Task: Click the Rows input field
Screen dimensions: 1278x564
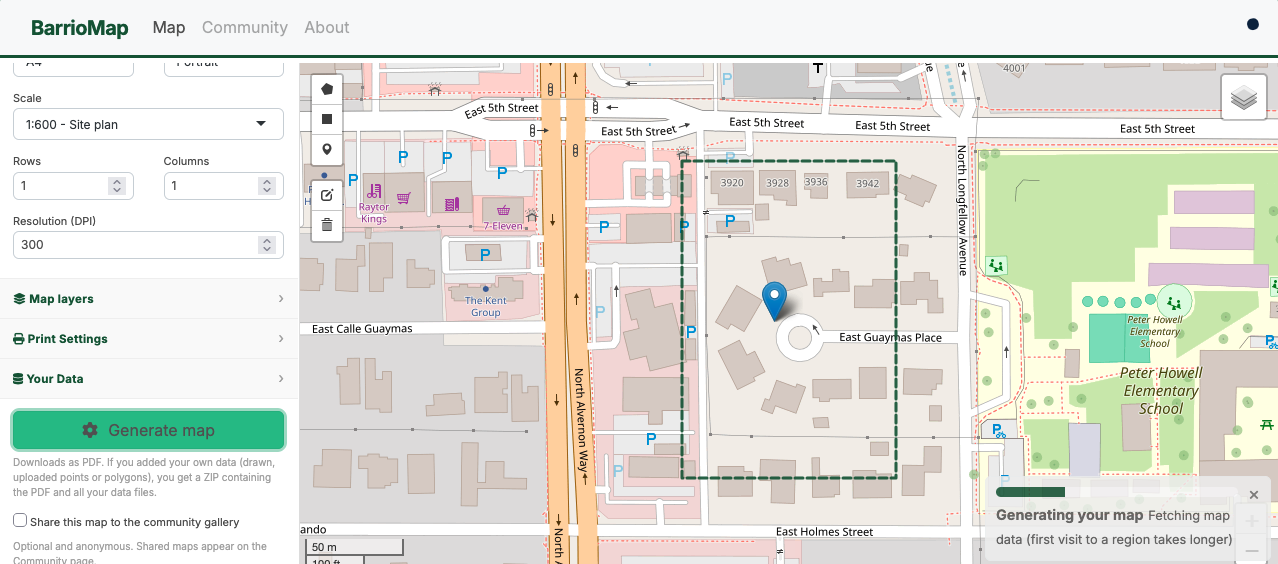Action: 73,186
